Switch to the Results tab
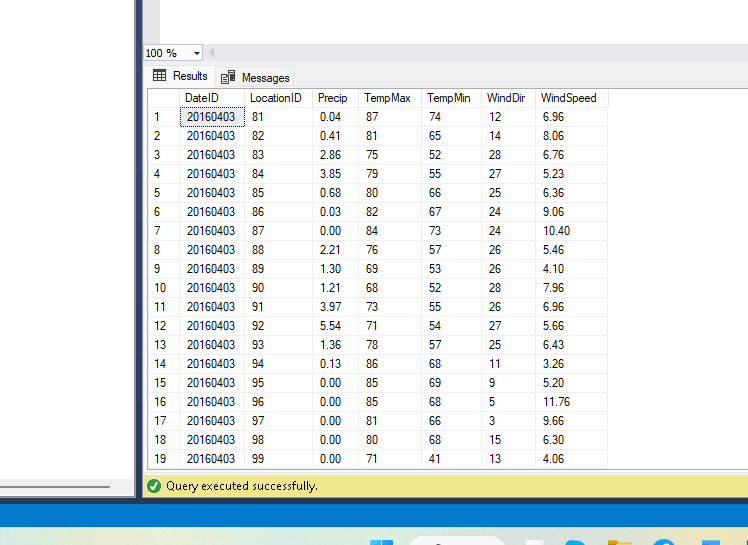Viewport: 748px width, 545px height. click(x=189, y=76)
